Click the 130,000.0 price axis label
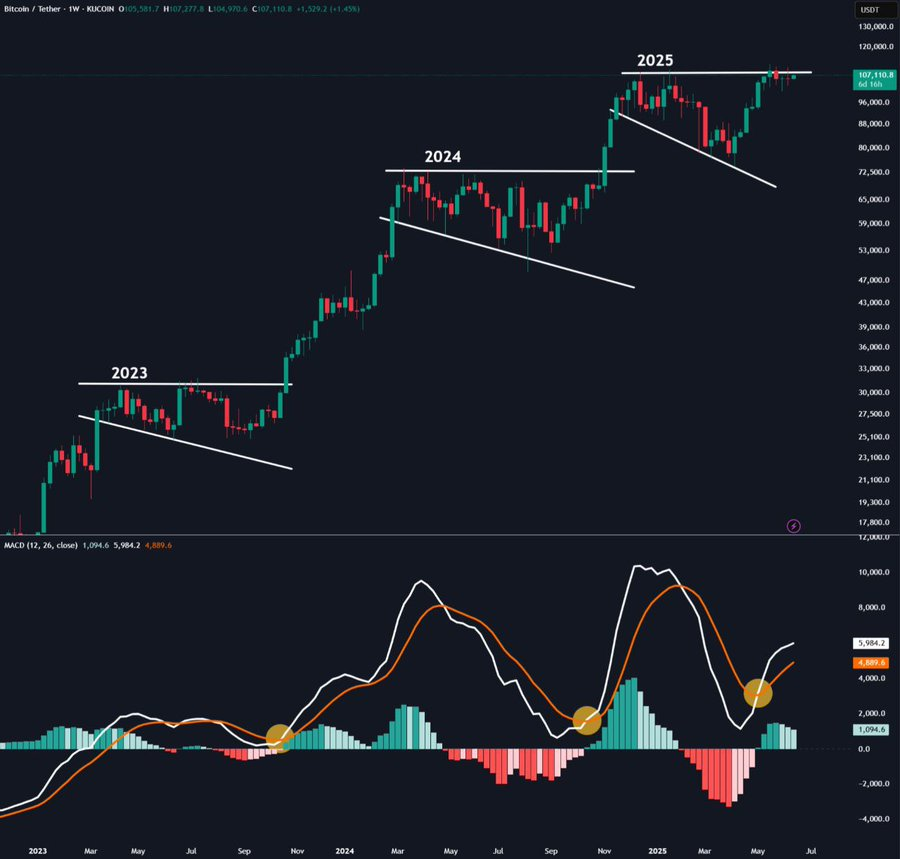 (875, 26)
